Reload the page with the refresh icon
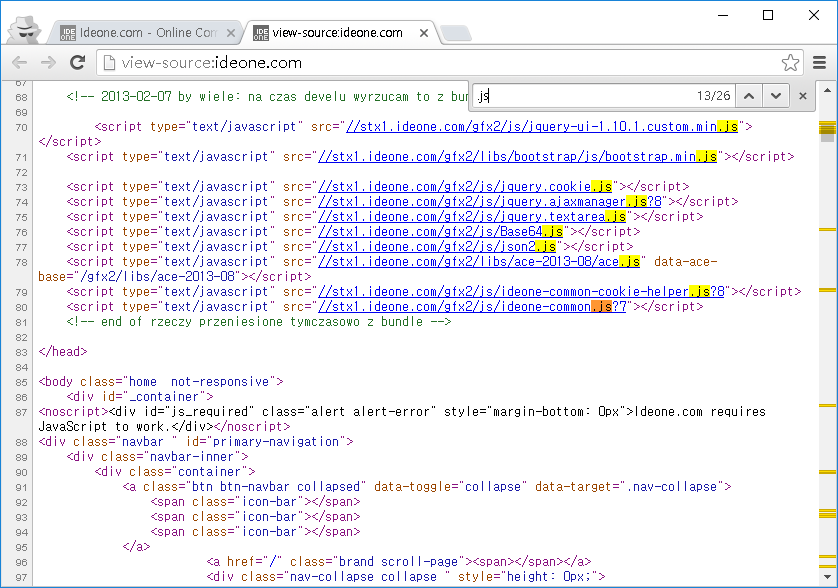838x588 pixels. click(78, 63)
